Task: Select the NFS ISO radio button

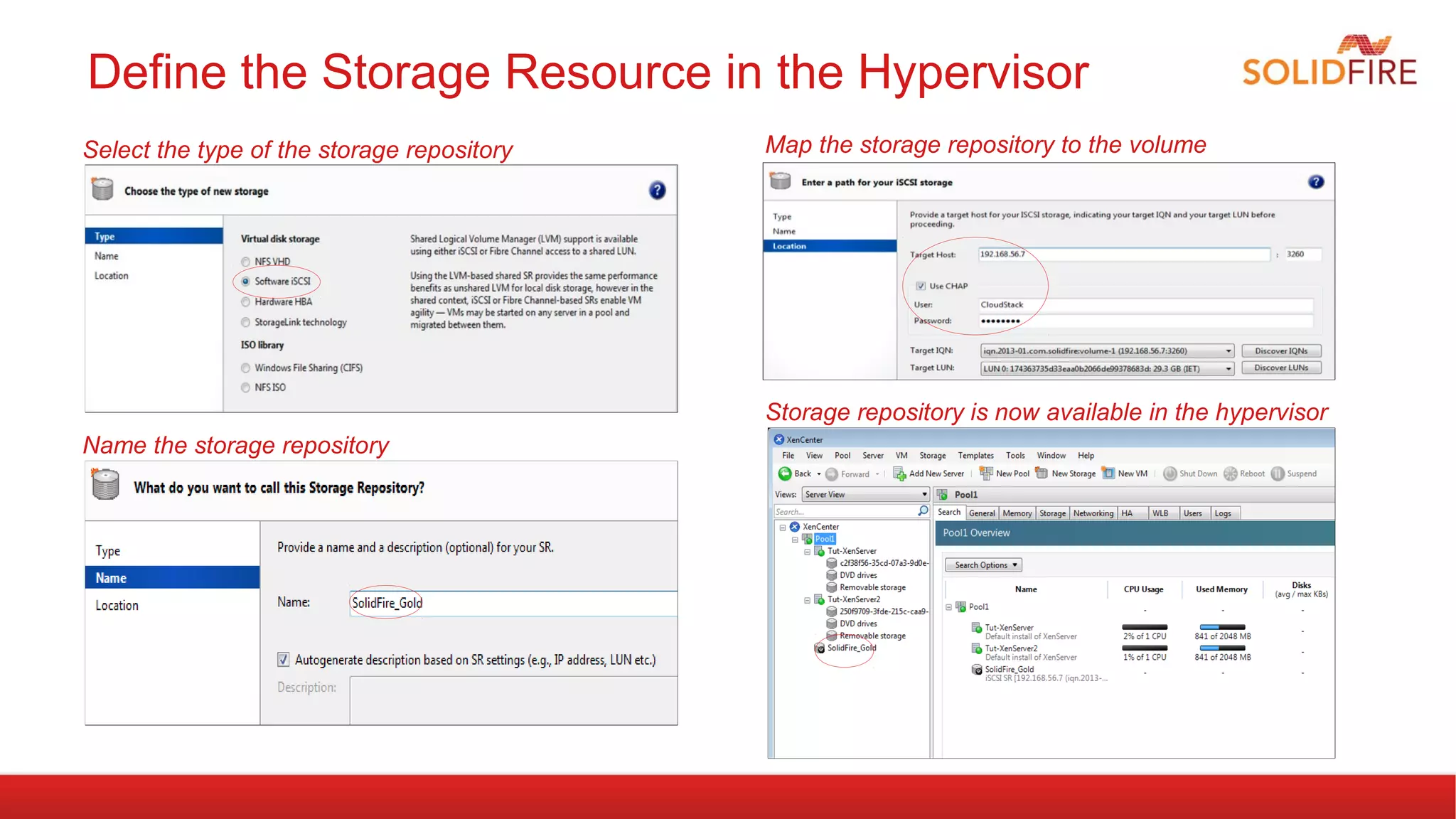Action: pyautogui.click(x=245, y=387)
